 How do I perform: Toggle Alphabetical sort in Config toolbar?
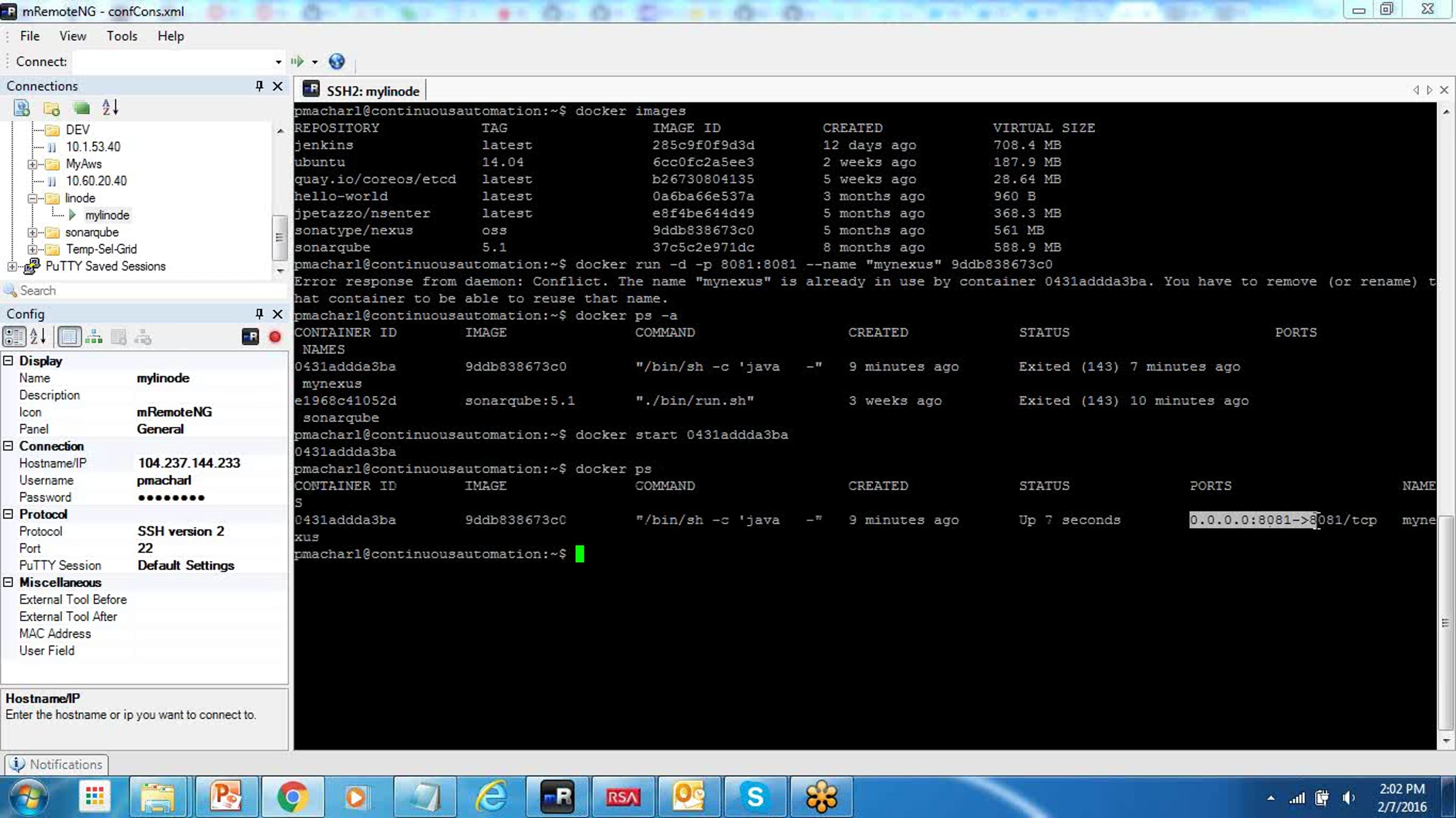tap(38, 337)
